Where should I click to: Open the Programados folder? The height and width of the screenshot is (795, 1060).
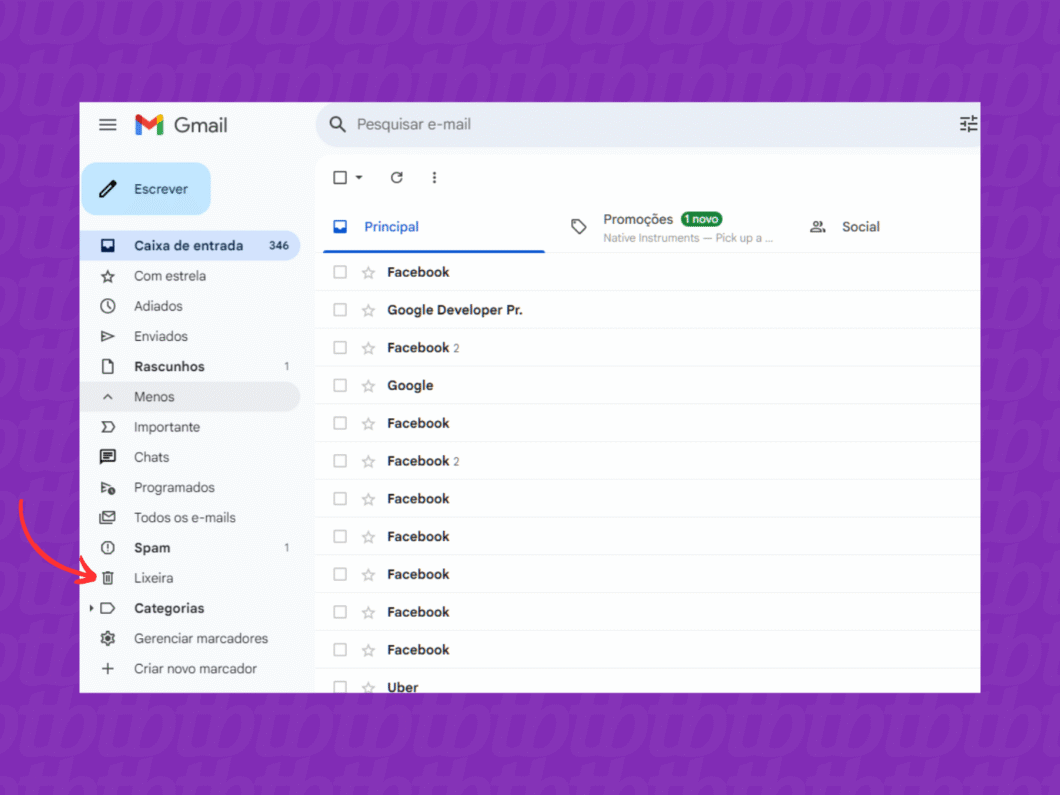pos(191,487)
